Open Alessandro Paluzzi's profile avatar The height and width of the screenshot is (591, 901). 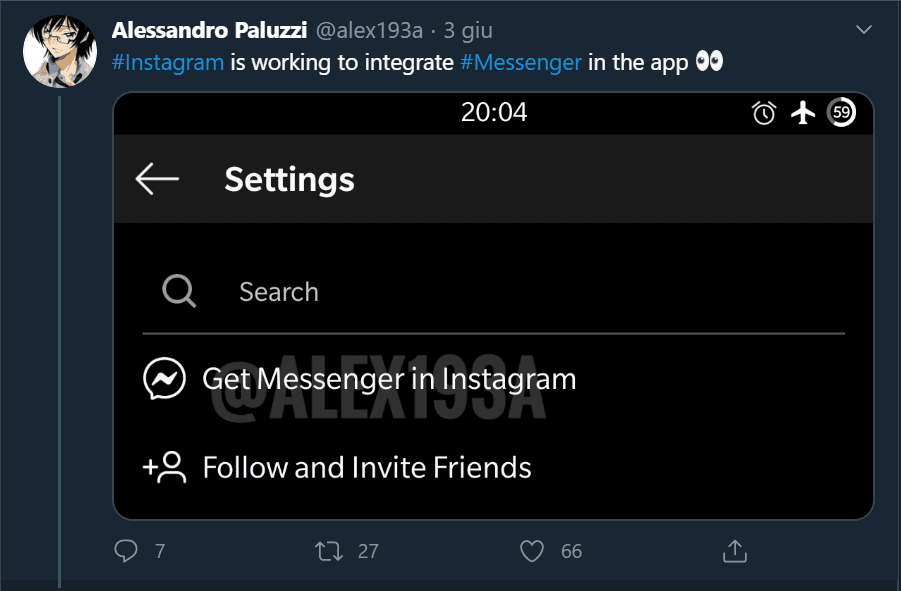pos(59,52)
